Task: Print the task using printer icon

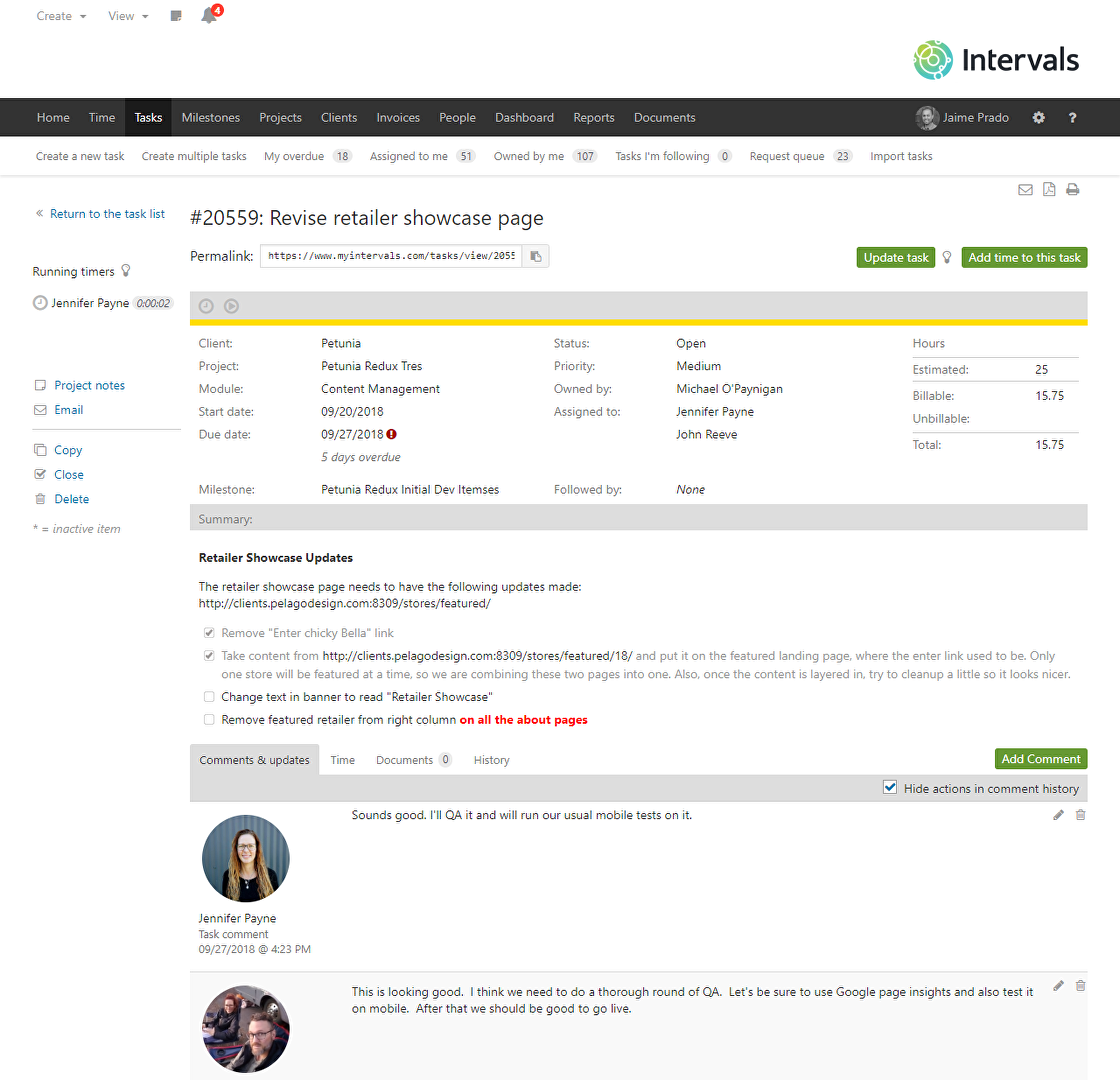Action: point(1072,189)
